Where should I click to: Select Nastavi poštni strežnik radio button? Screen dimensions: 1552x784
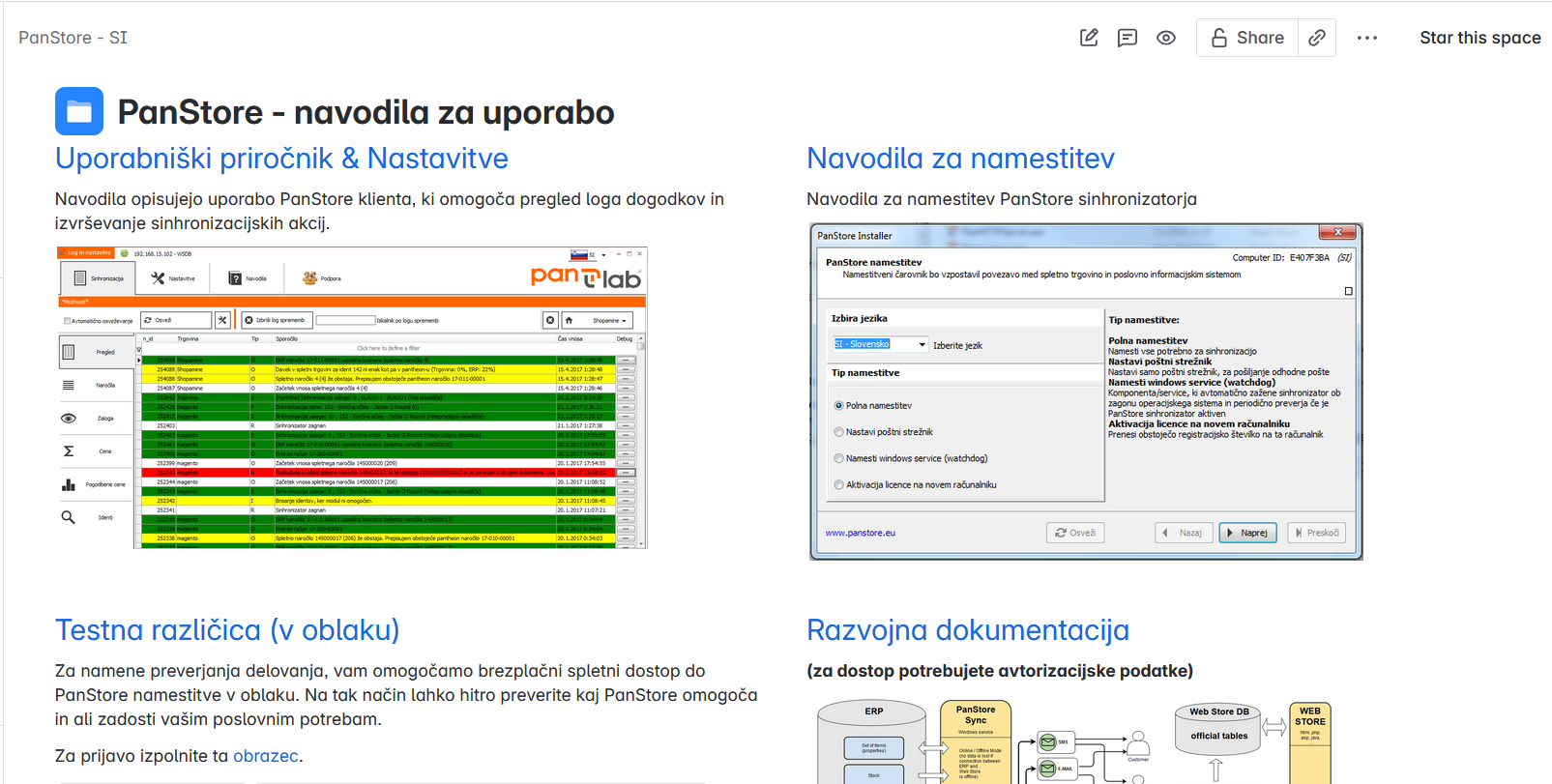pyautogui.click(x=838, y=432)
